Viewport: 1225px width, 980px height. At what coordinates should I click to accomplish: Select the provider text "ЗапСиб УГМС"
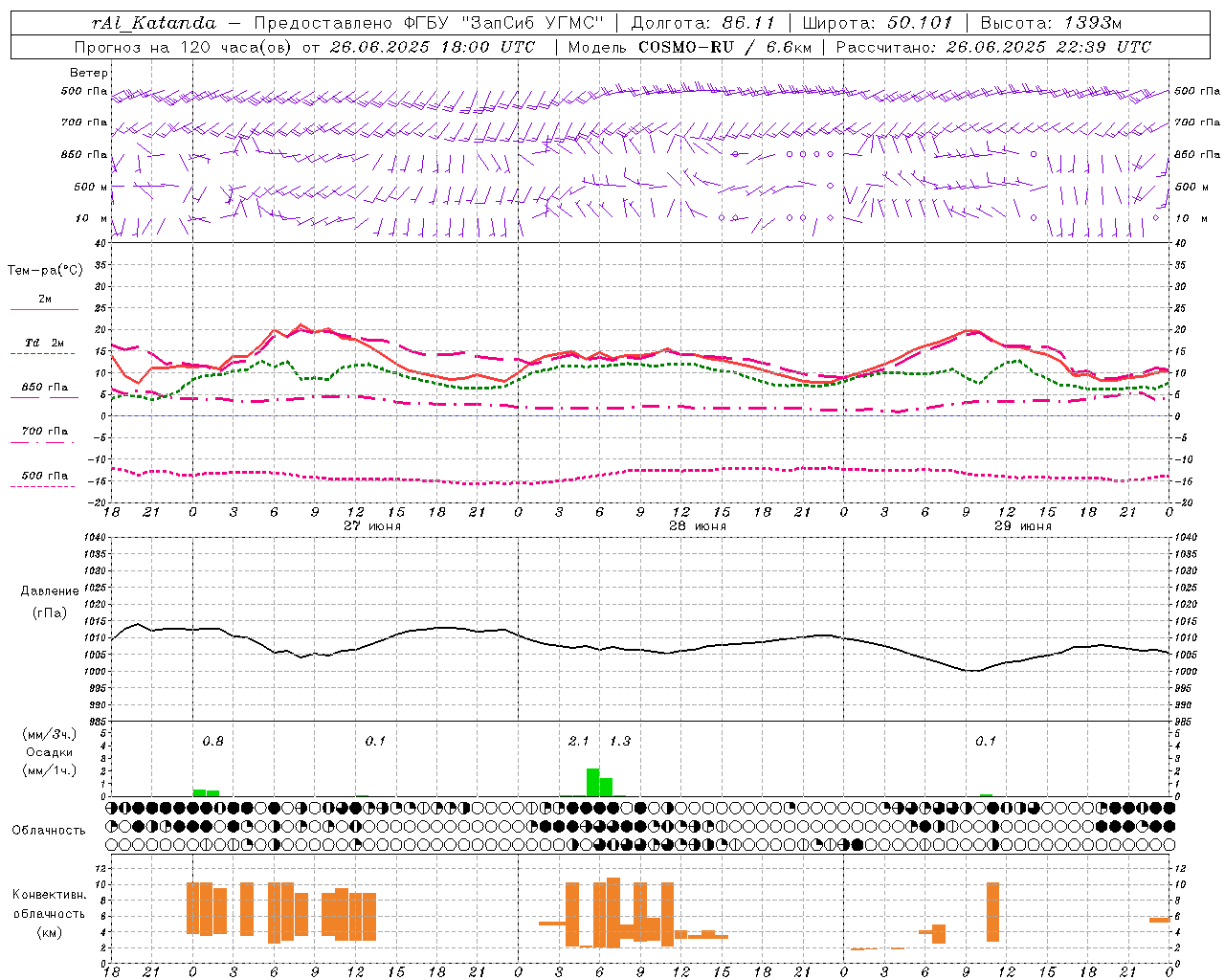pos(533,23)
